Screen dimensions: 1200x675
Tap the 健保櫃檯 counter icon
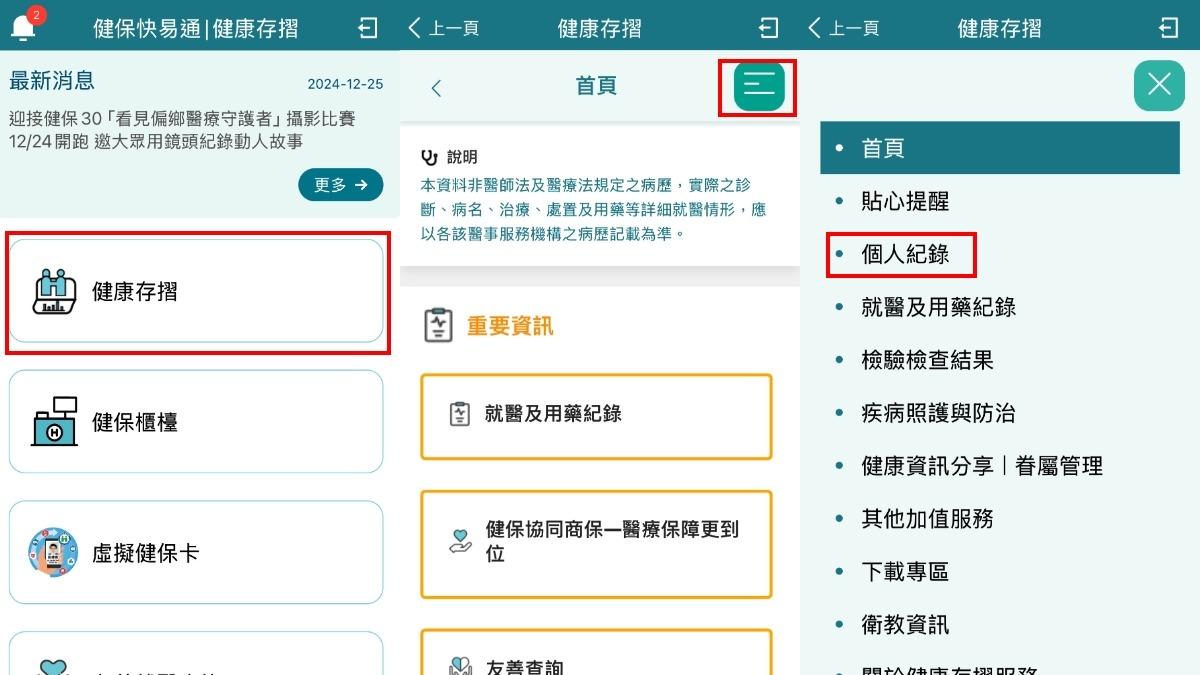55,421
